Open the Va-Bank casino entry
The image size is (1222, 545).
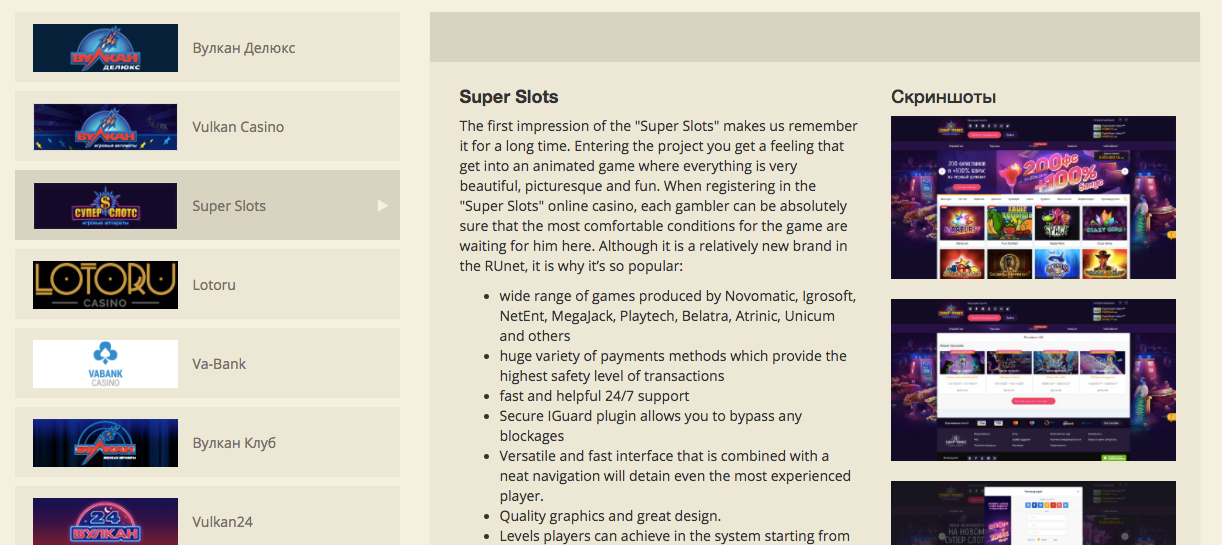(207, 364)
